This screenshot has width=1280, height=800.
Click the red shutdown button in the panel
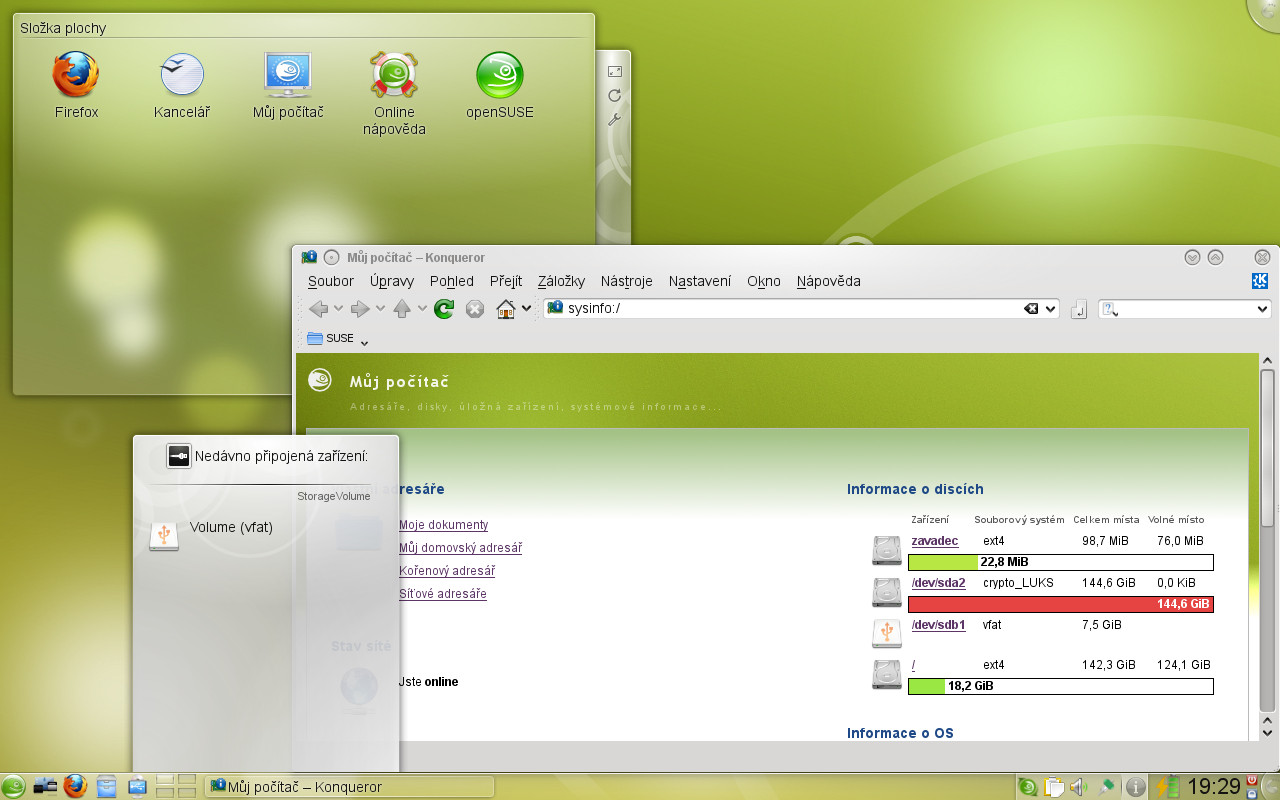pyautogui.click(x=1251, y=780)
